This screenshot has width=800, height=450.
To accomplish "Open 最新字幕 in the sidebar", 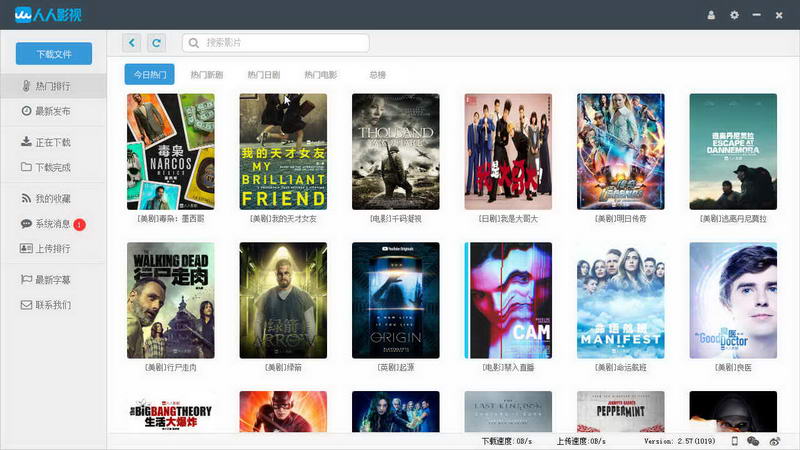I will coord(53,280).
